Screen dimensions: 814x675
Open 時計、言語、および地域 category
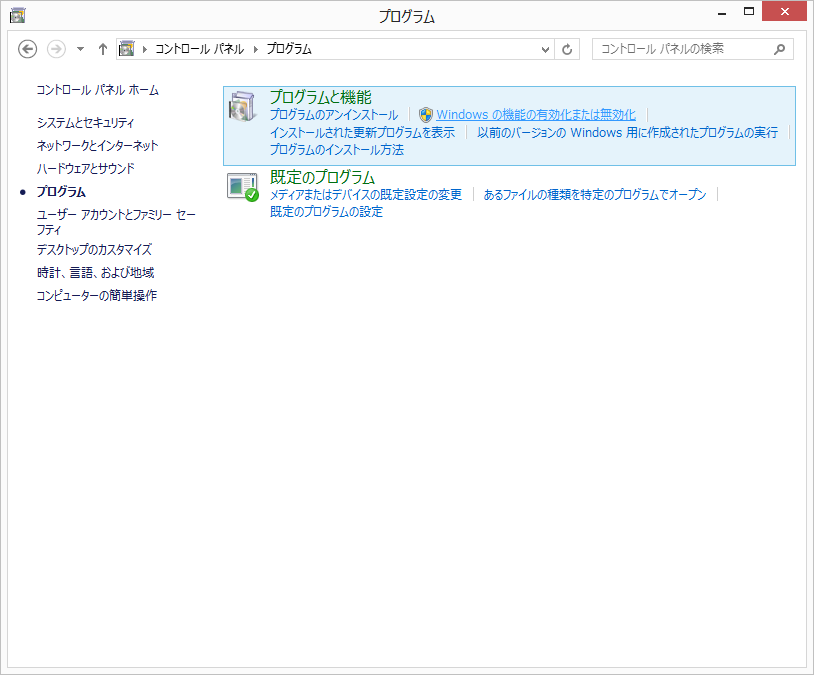96,273
